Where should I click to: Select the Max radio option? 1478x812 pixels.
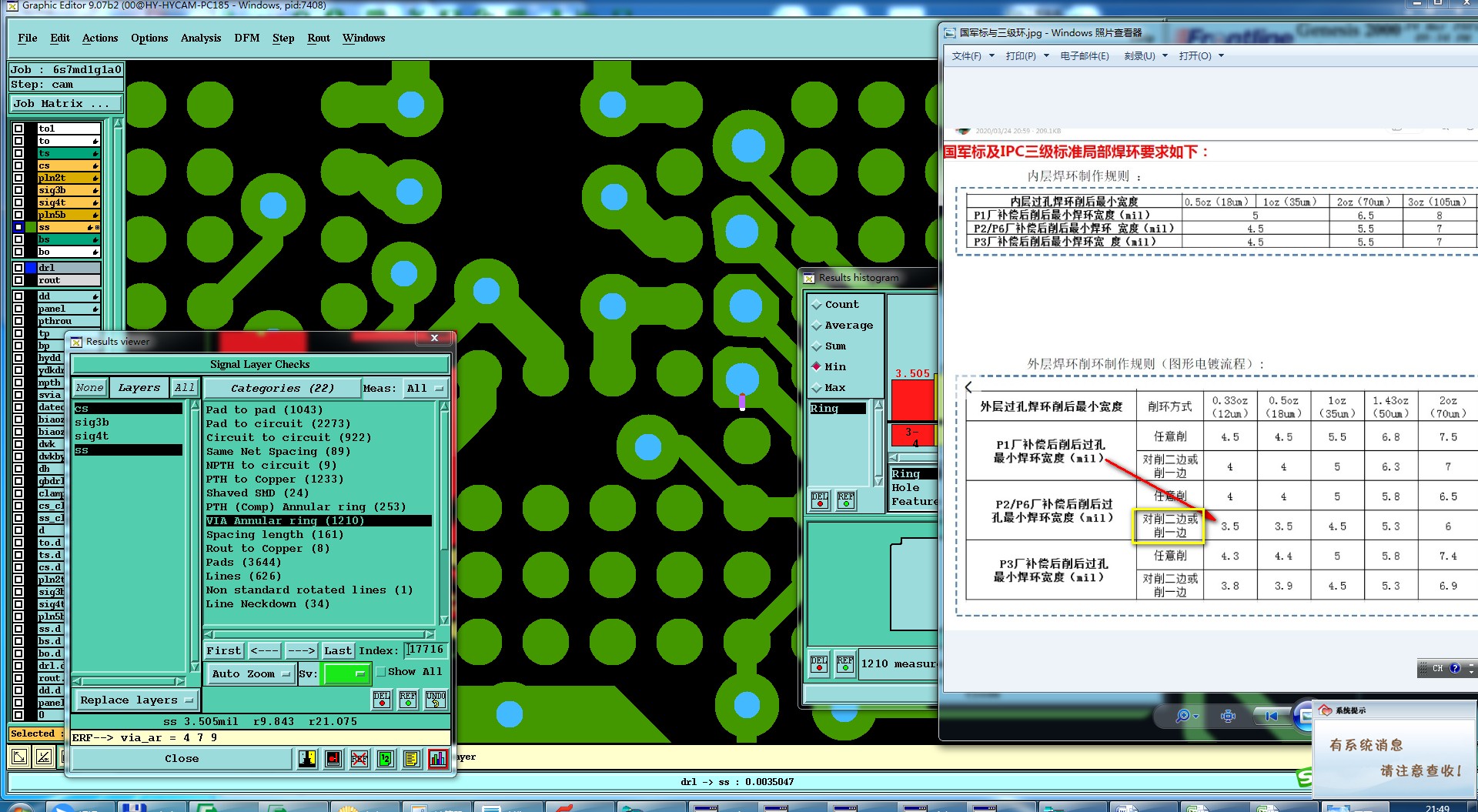coord(817,388)
